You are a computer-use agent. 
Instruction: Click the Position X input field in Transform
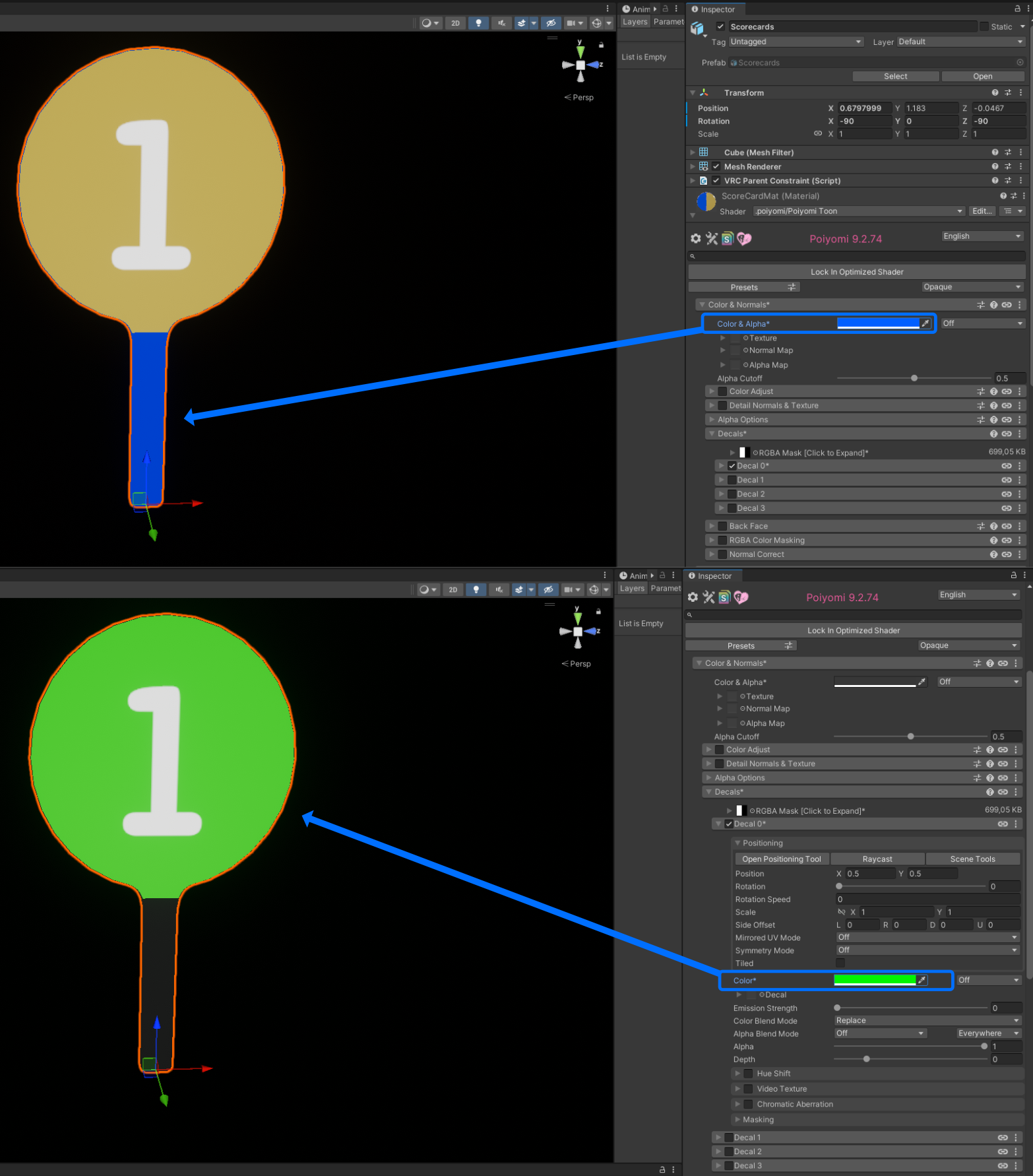click(863, 108)
